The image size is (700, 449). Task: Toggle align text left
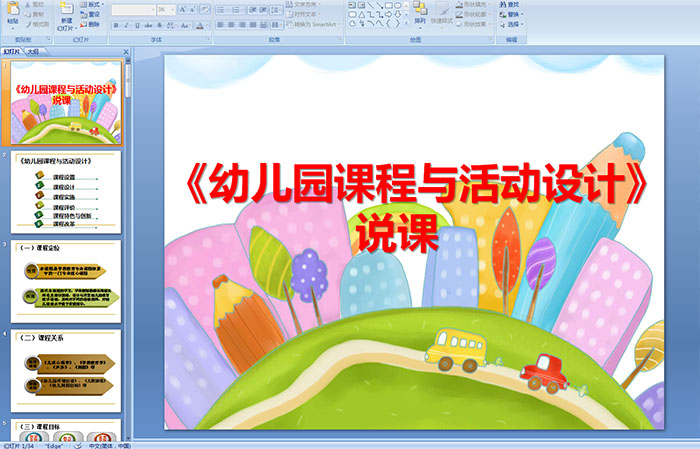point(220,25)
